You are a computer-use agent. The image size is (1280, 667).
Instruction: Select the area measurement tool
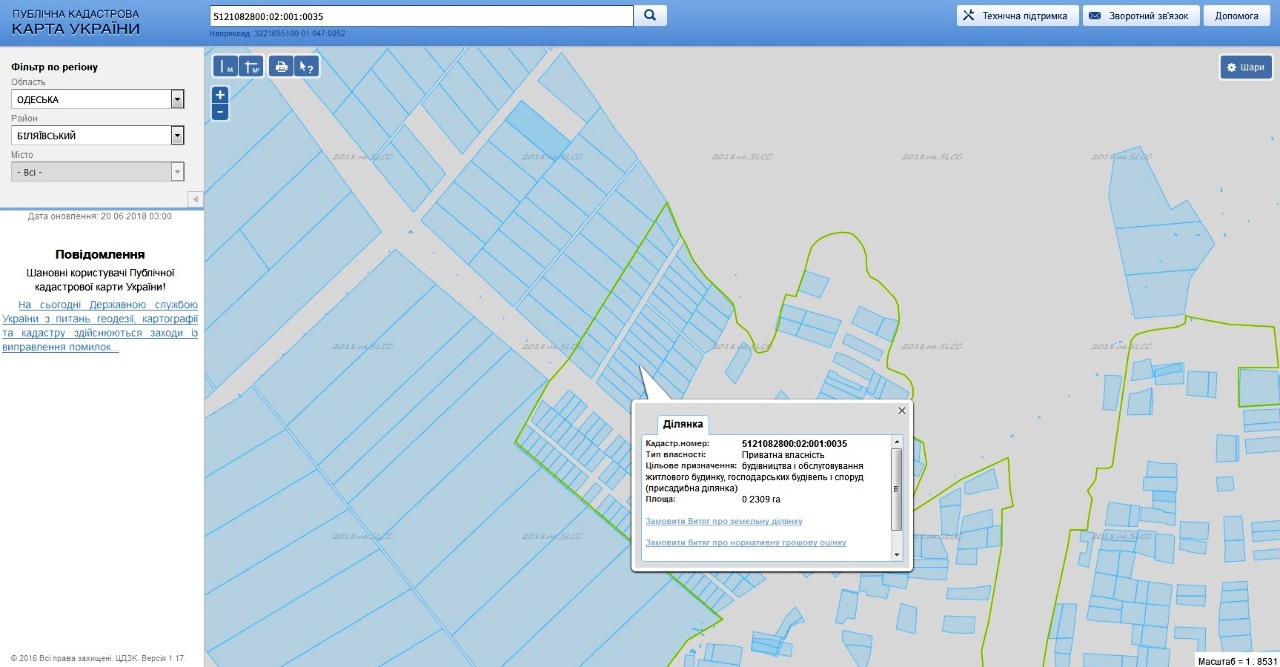pos(252,67)
